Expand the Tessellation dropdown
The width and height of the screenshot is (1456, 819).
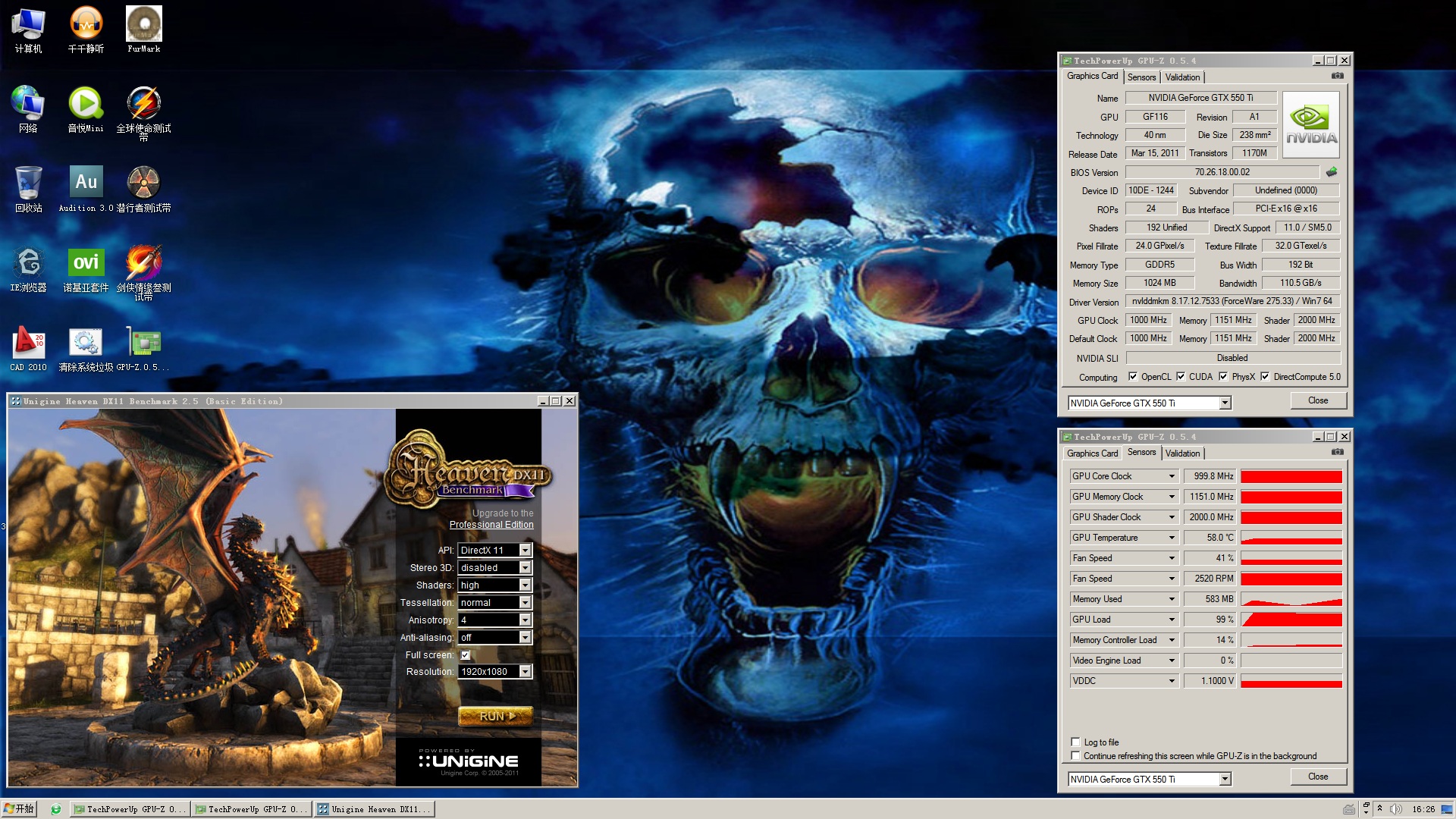(525, 603)
